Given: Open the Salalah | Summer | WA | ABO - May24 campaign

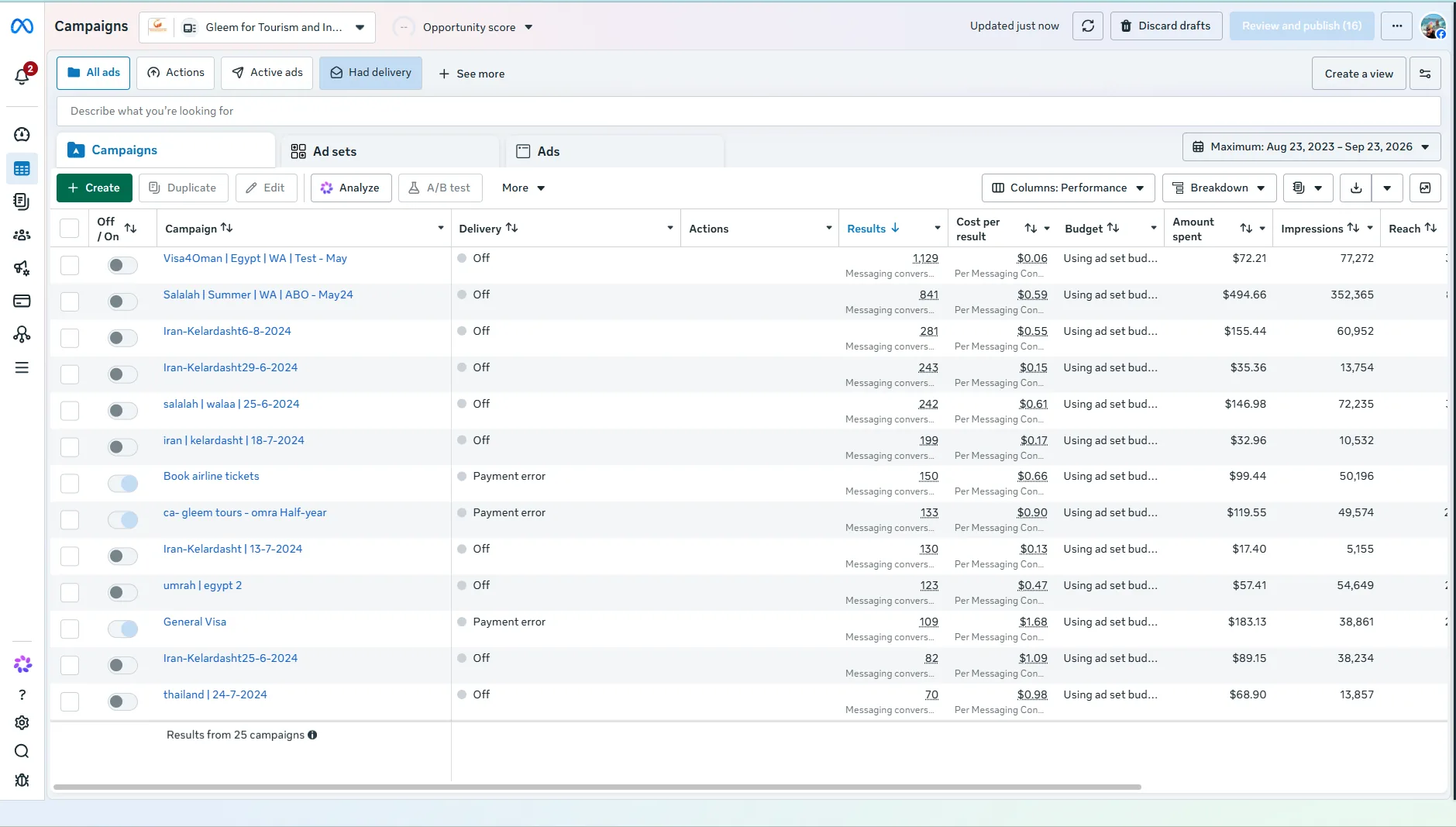Looking at the screenshot, I should [x=258, y=295].
